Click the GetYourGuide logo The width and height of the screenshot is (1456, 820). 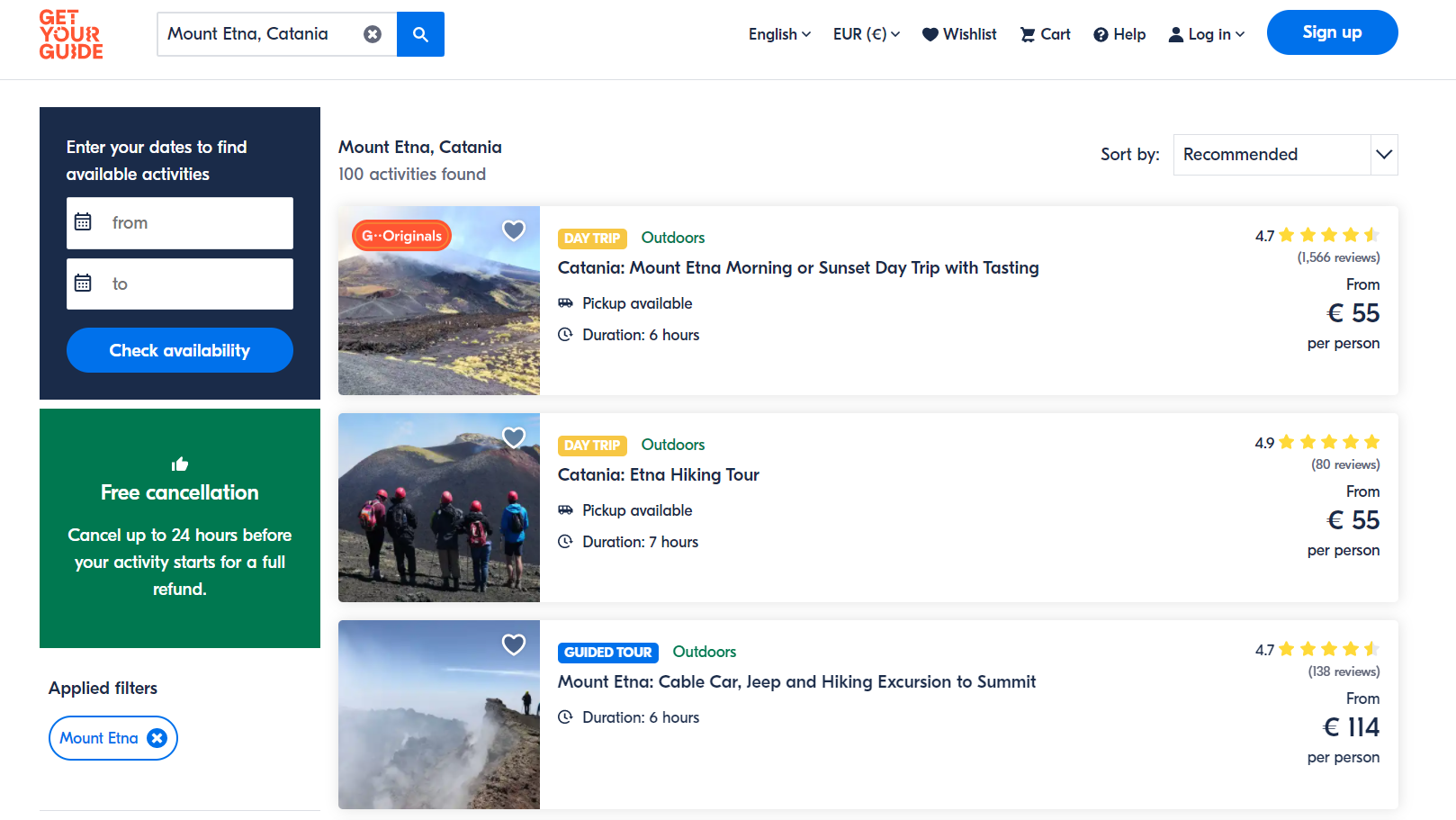click(x=71, y=35)
